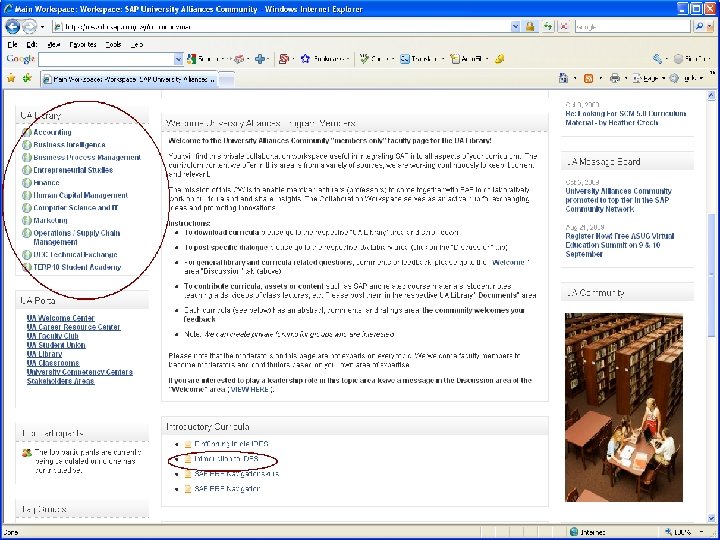Open the Tools dropdown in the command bar
720x540 pixels.
click(687, 79)
